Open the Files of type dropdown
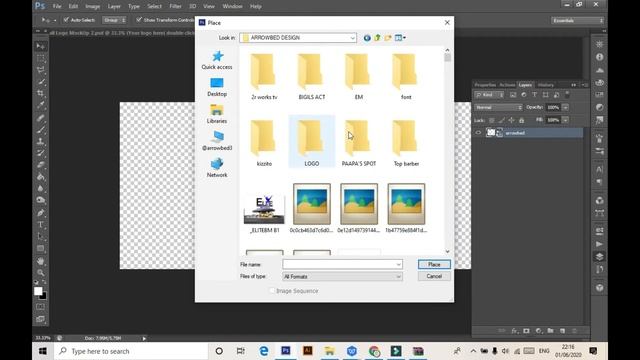The image size is (640, 360). pyautogui.click(x=398, y=277)
